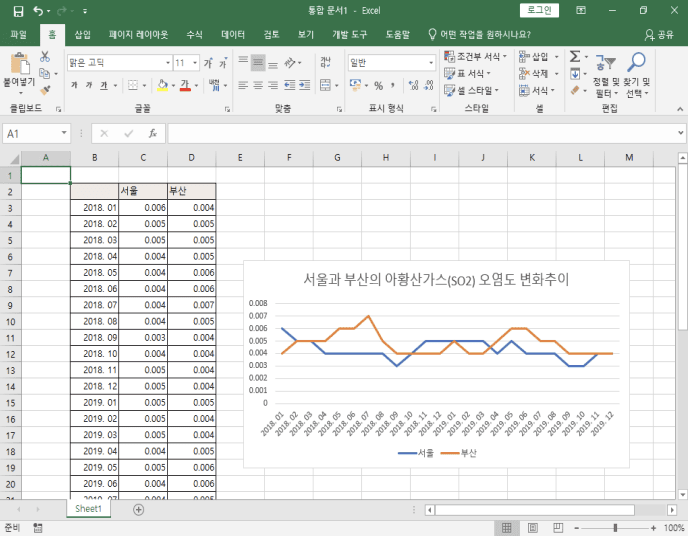Add a new sheet with plus button
The width and height of the screenshot is (688, 536).
point(138,509)
